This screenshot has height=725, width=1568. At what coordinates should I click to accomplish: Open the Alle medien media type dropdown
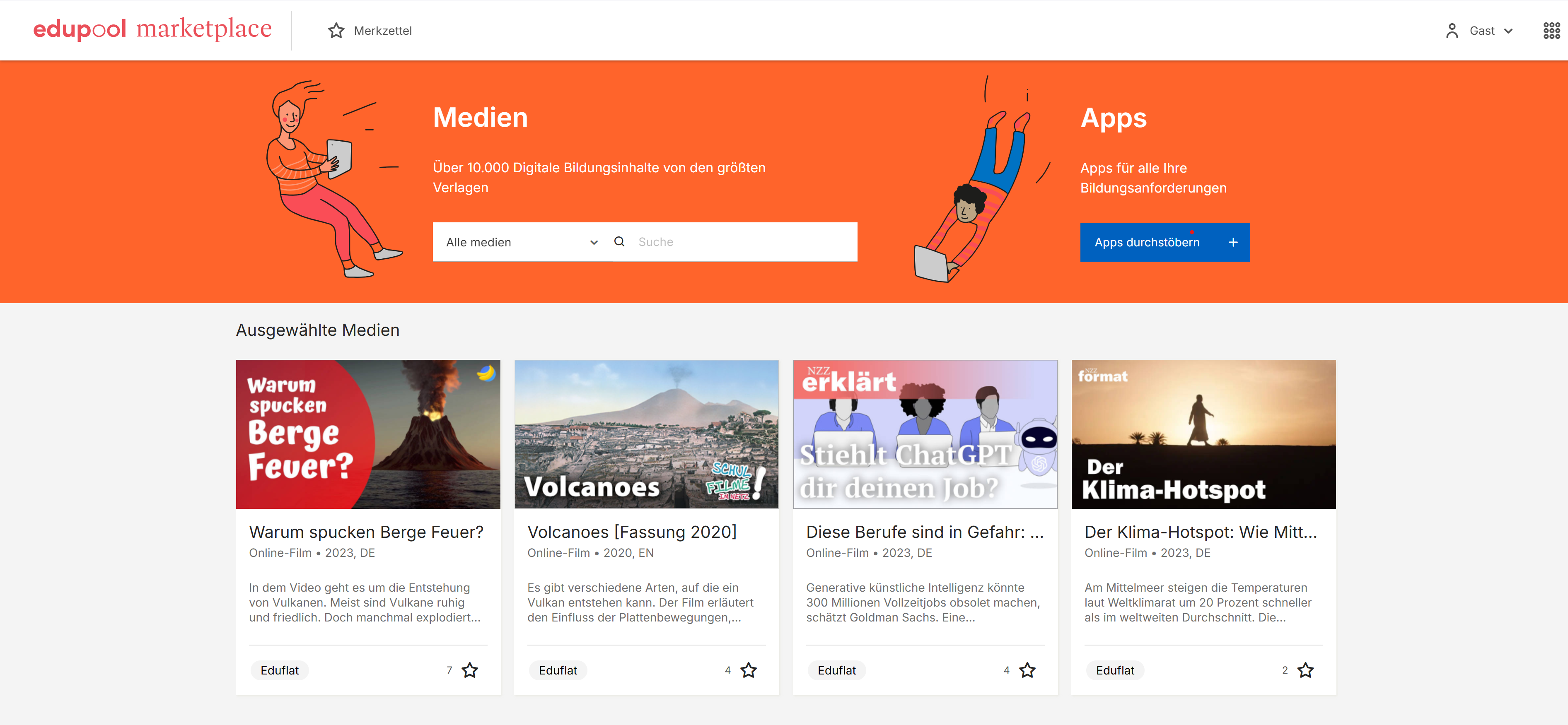pyautogui.click(x=522, y=242)
